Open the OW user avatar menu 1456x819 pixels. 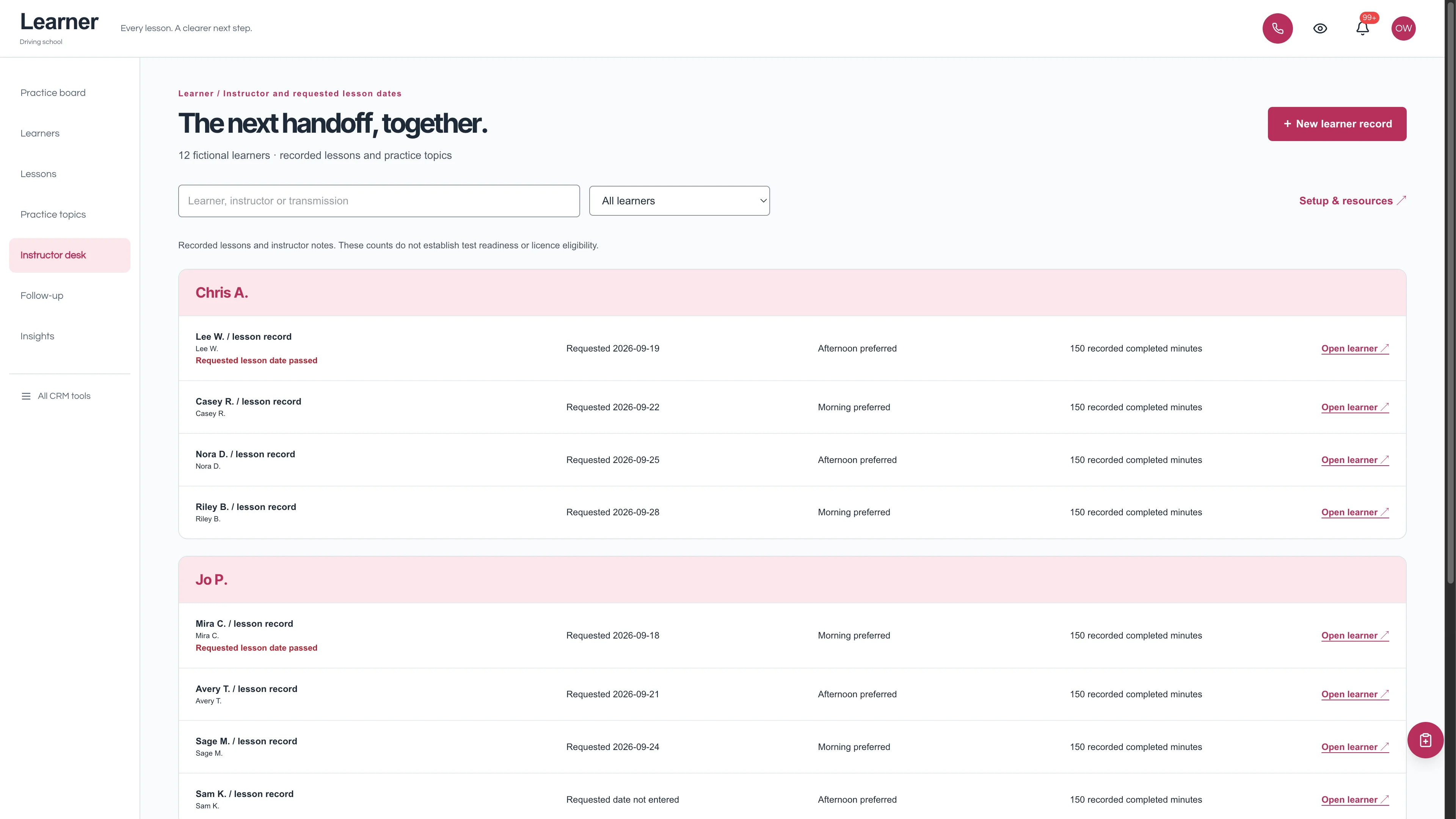tap(1403, 28)
